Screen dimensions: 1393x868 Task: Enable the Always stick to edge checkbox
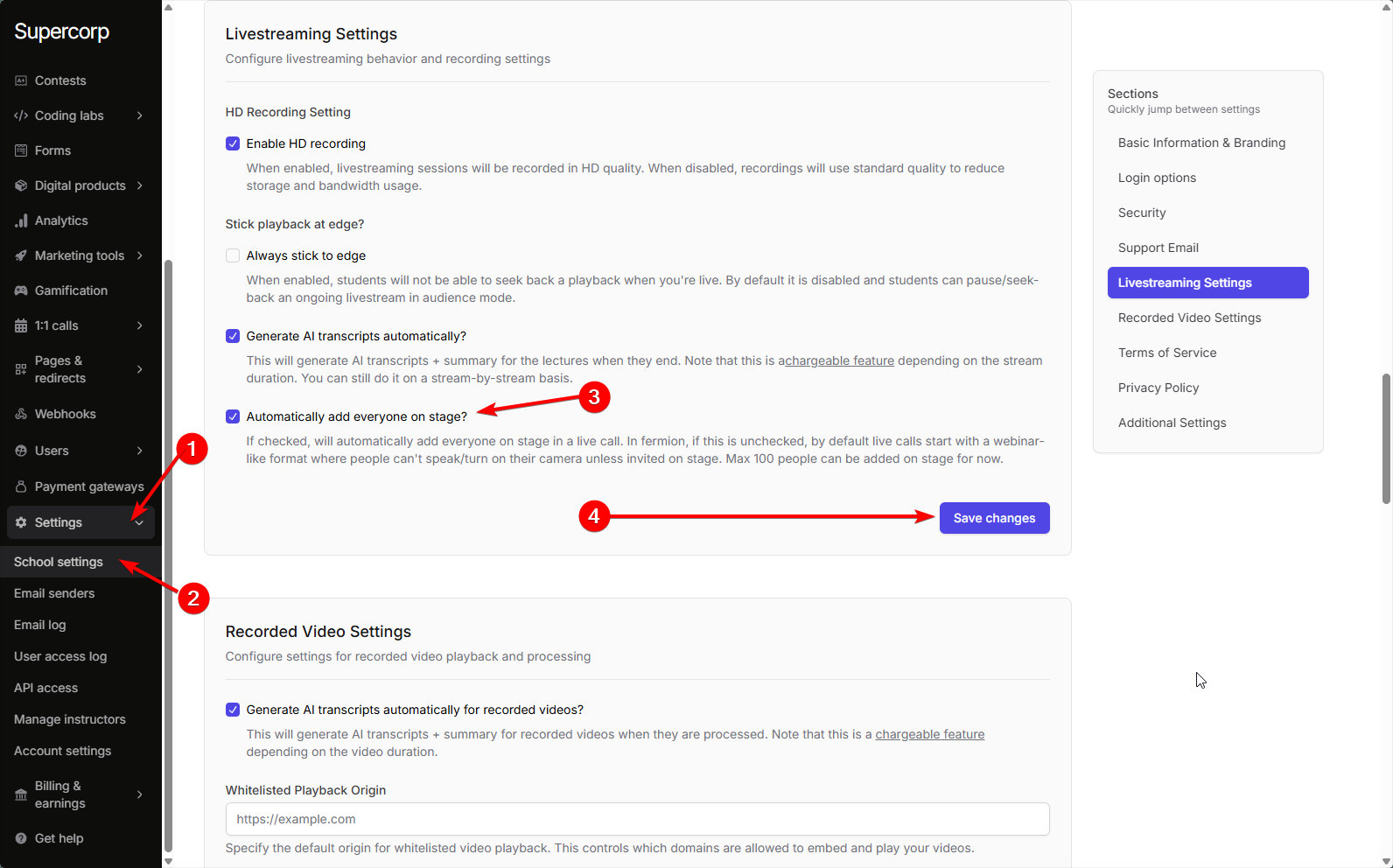(x=233, y=255)
